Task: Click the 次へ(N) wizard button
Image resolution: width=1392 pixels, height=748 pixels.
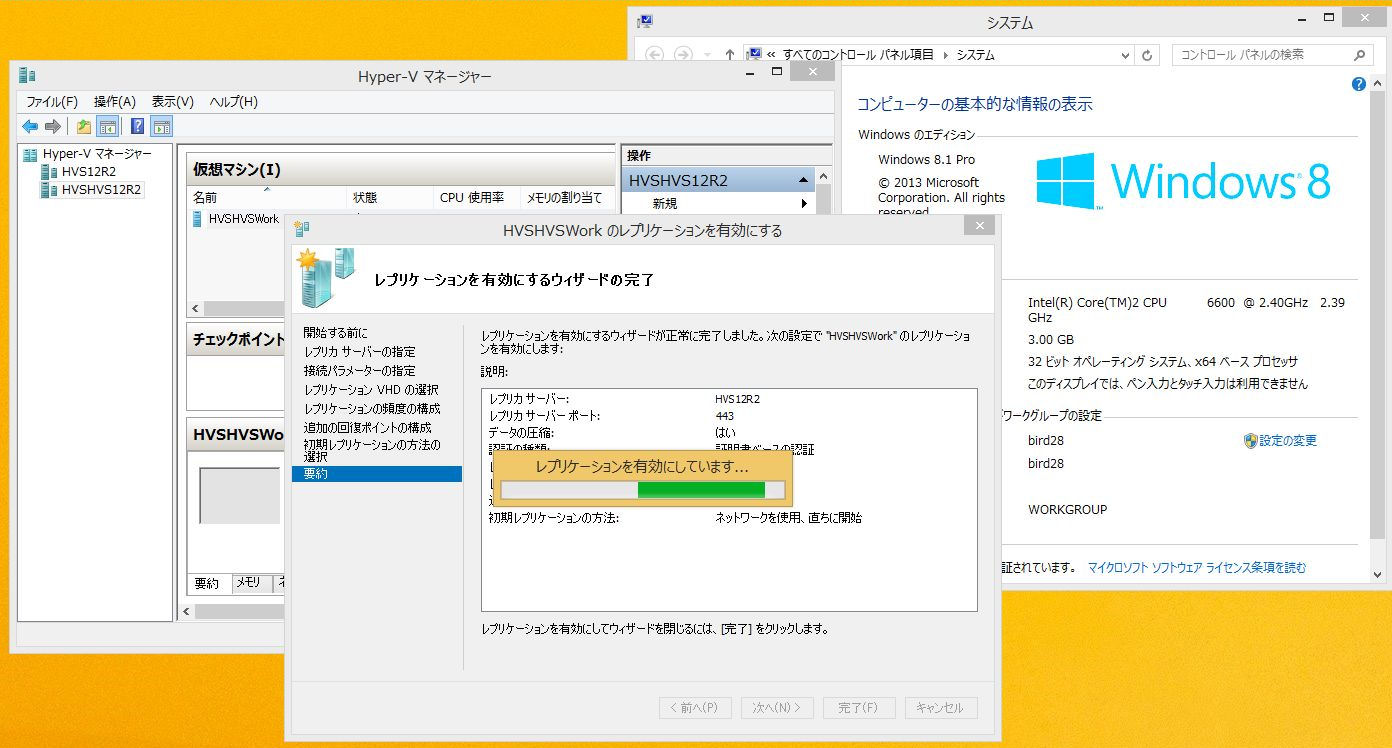Action: [777, 707]
